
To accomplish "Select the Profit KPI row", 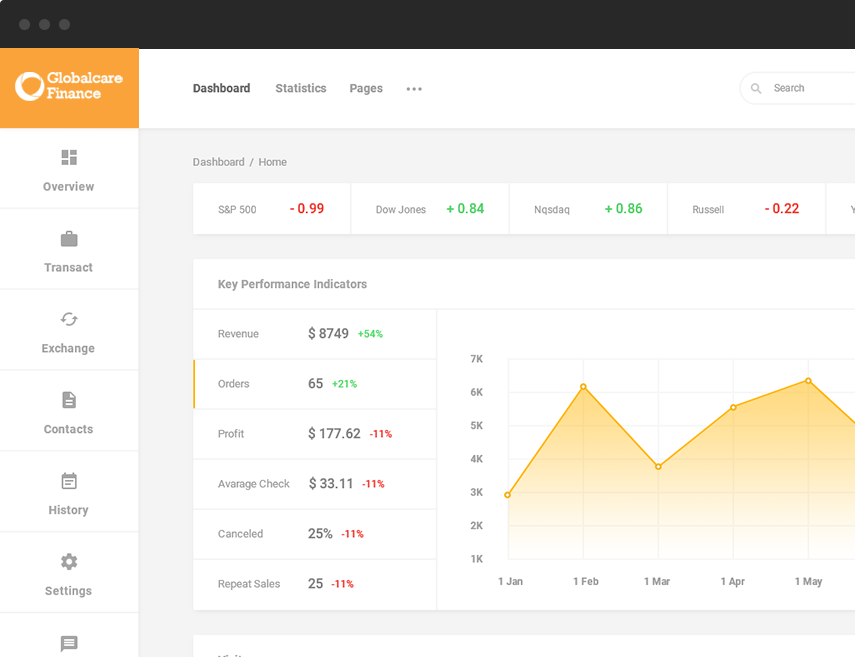I will pyautogui.click(x=315, y=434).
